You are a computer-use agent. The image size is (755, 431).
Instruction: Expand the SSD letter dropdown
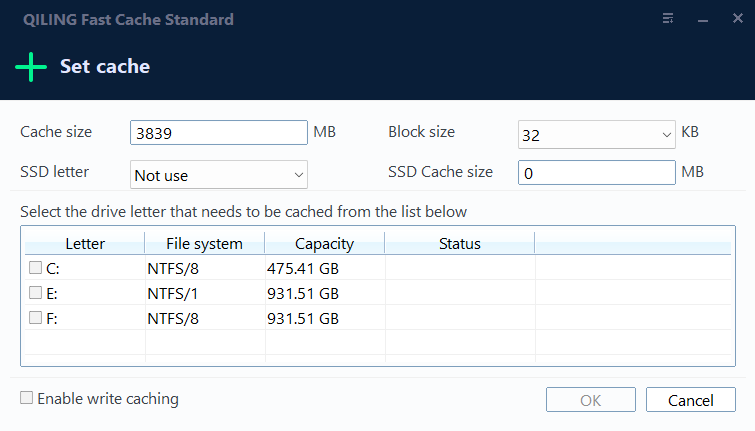(219, 174)
